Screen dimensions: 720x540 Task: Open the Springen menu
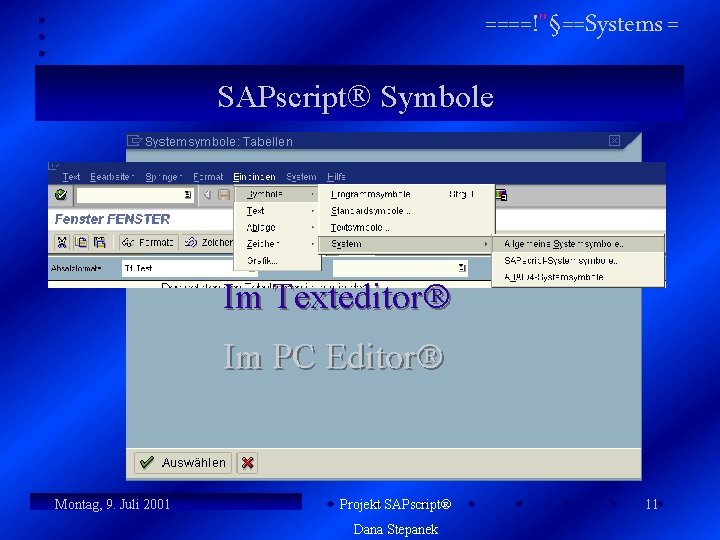tap(163, 177)
